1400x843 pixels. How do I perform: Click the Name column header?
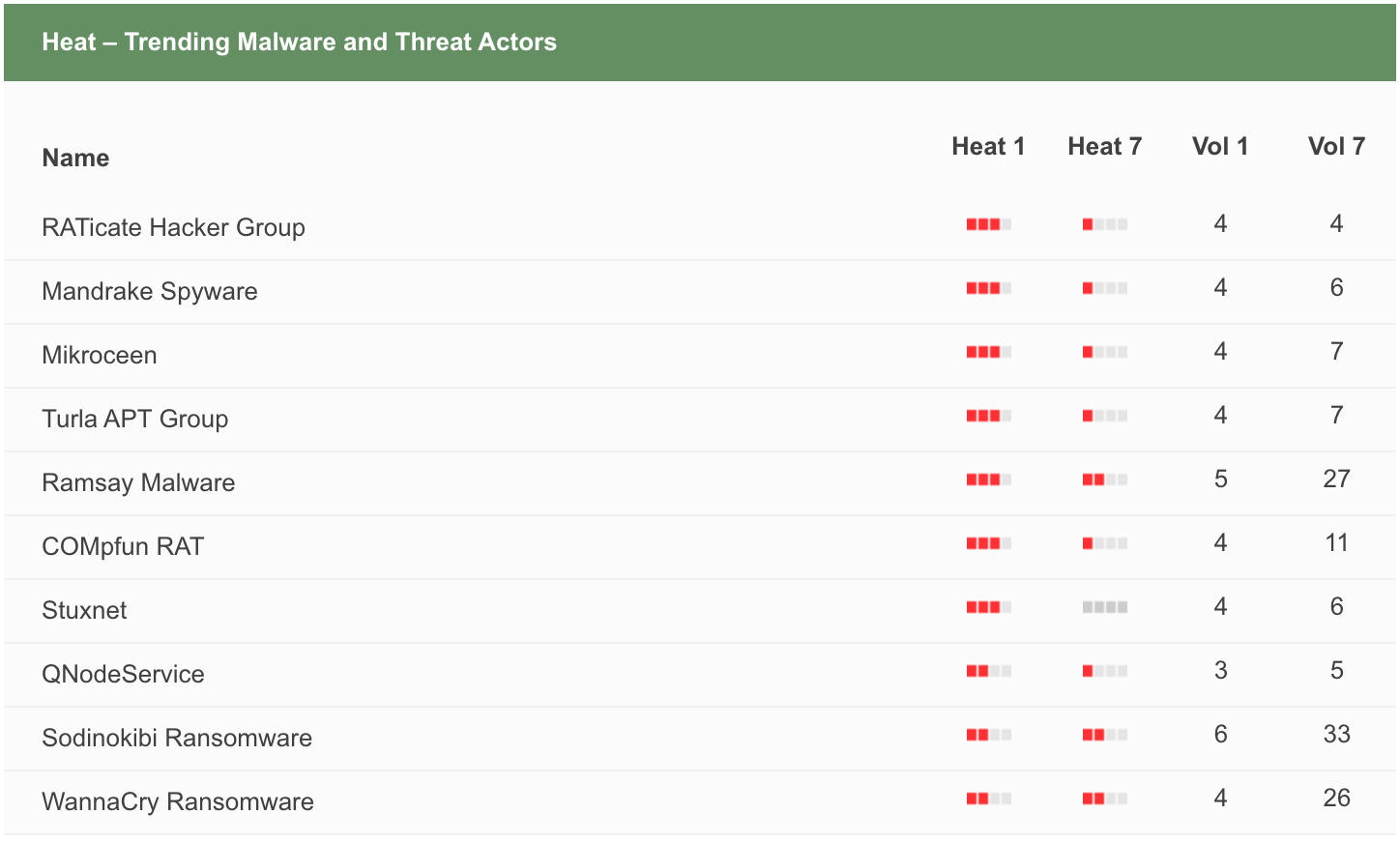tap(75, 158)
